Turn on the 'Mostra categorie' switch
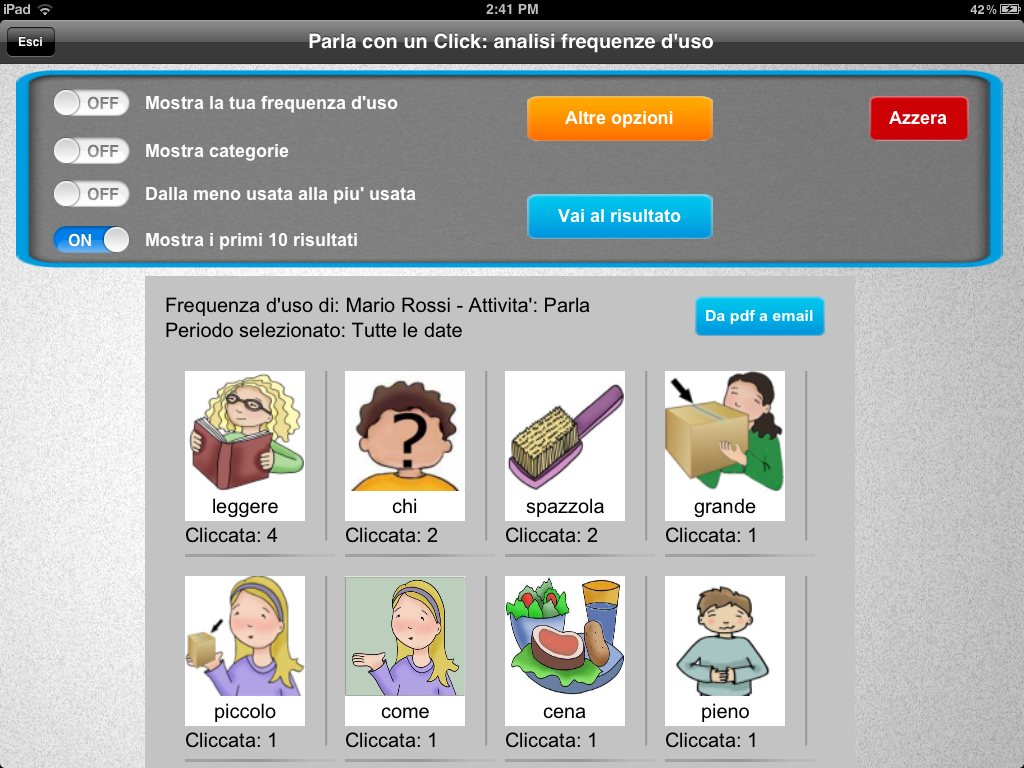The width and height of the screenshot is (1024, 768). (91, 151)
